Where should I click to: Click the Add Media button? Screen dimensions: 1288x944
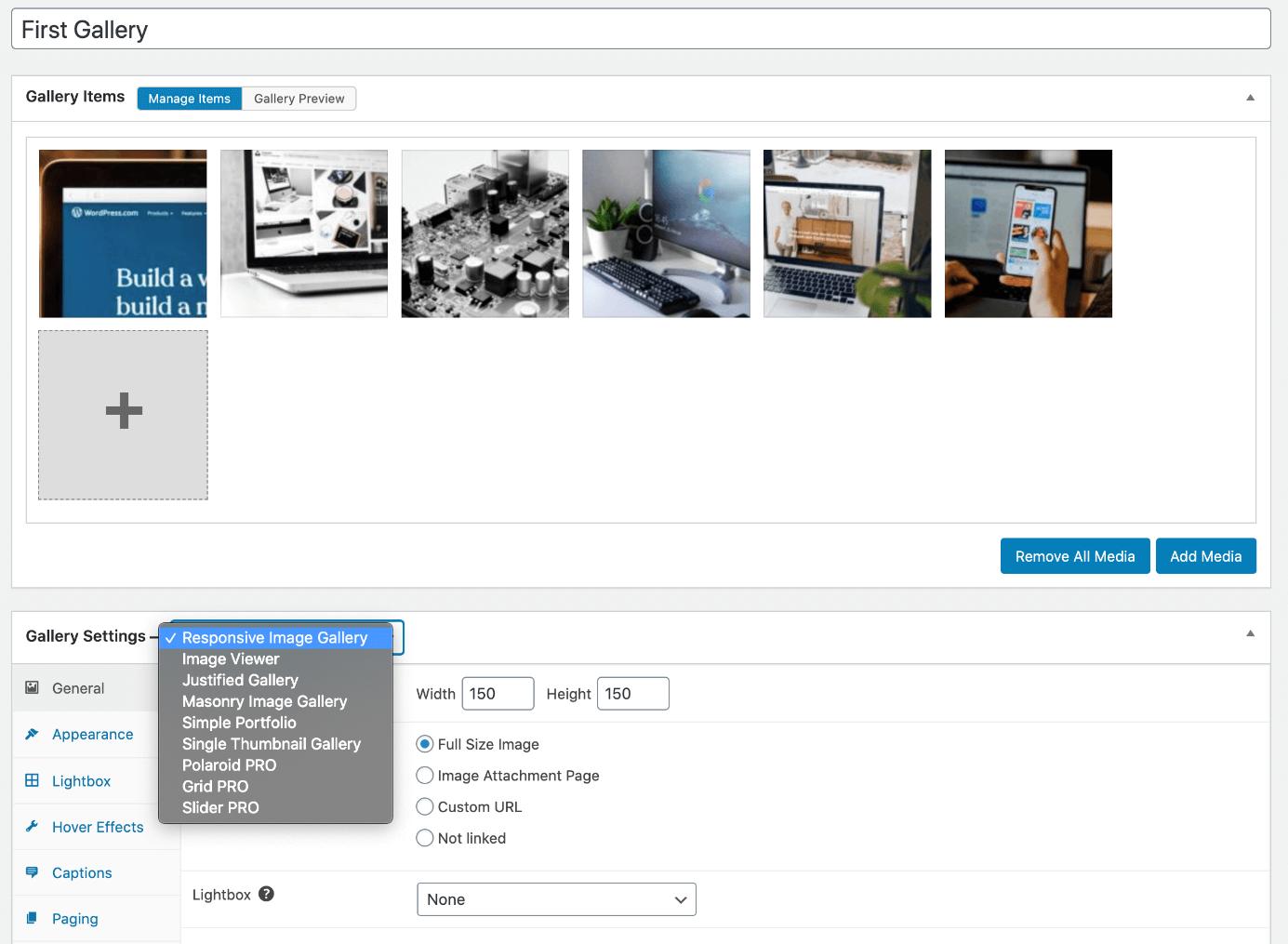tap(1206, 556)
